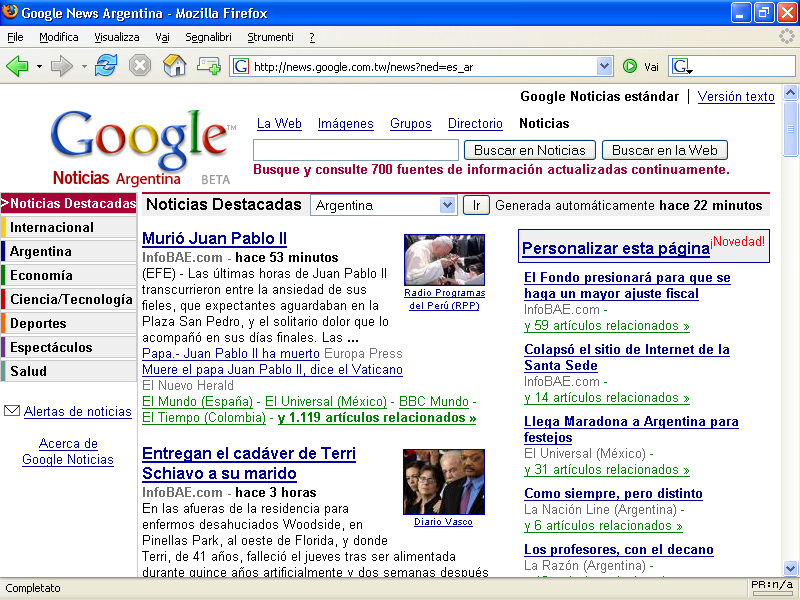Select the Noticias Destacadas sidebar section
The height and width of the screenshot is (600, 800).
point(69,203)
